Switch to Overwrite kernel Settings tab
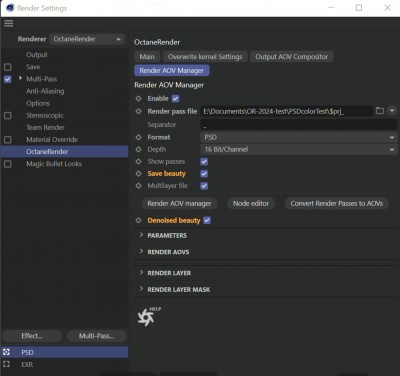Screen dimensions: 400x376 tap(205, 57)
